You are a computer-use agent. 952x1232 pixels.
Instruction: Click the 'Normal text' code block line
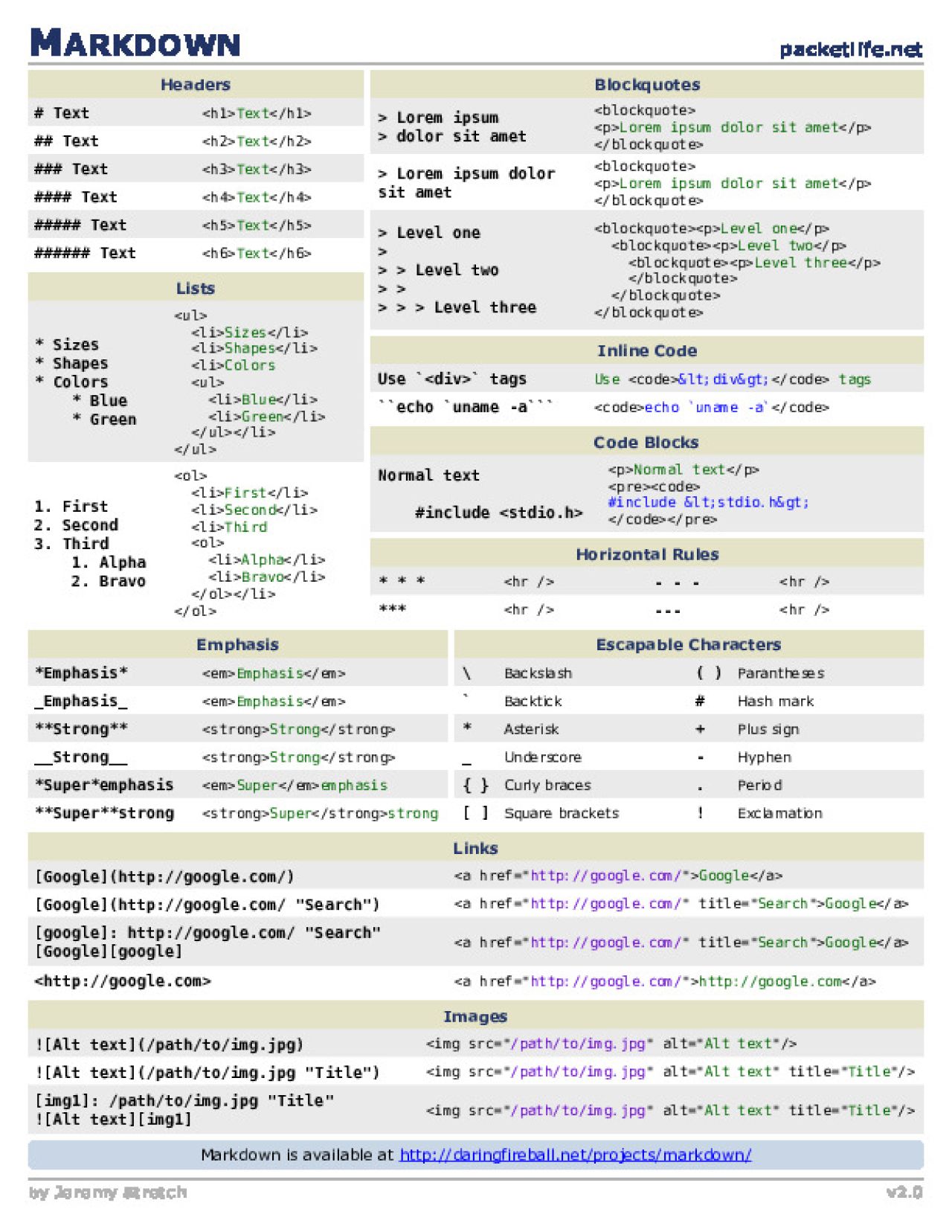coord(428,475)
